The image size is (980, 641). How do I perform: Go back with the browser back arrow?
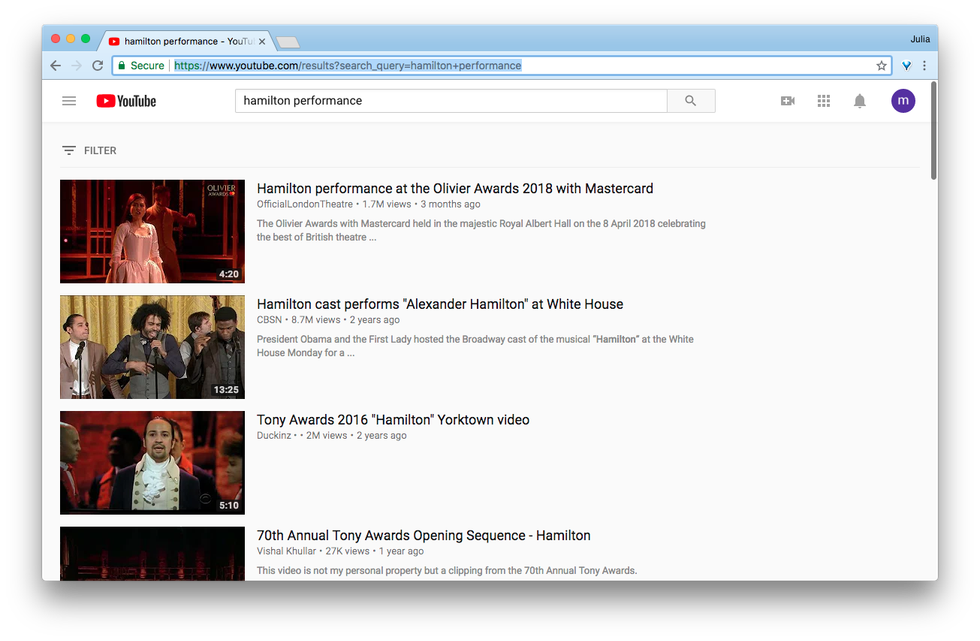click(x=56, y=66)
